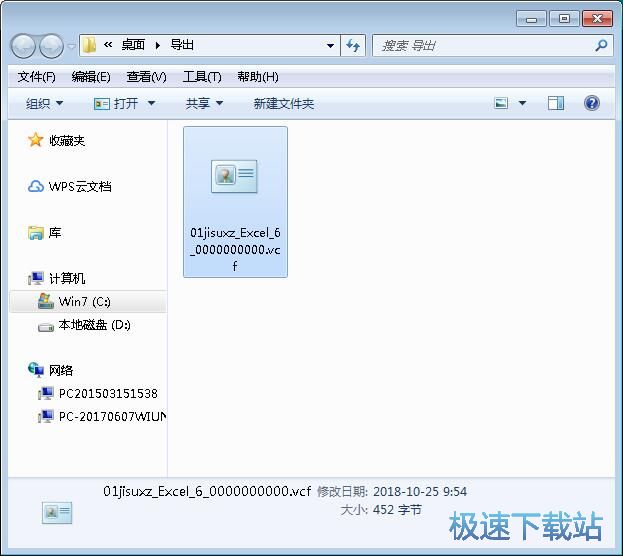Click the magnifier search icon
This screenshot has width=623, height=556.
point(602,45)
